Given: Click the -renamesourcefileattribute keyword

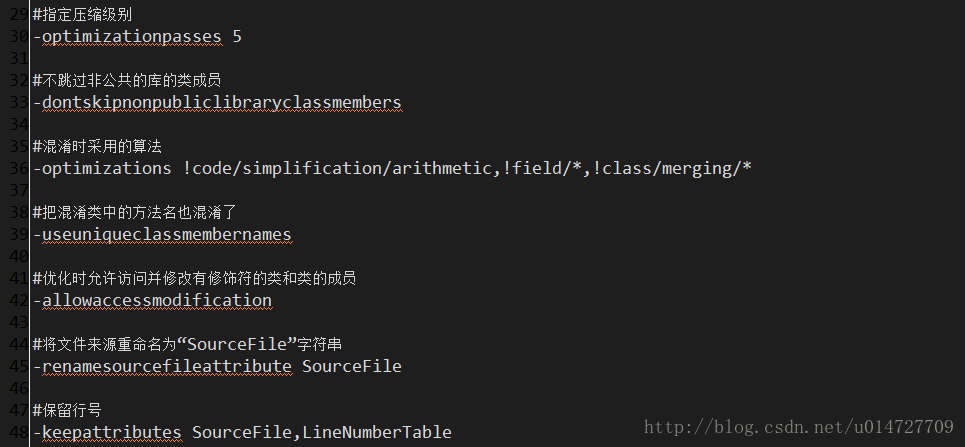Looking at the screenshot, I should point(162,366).
